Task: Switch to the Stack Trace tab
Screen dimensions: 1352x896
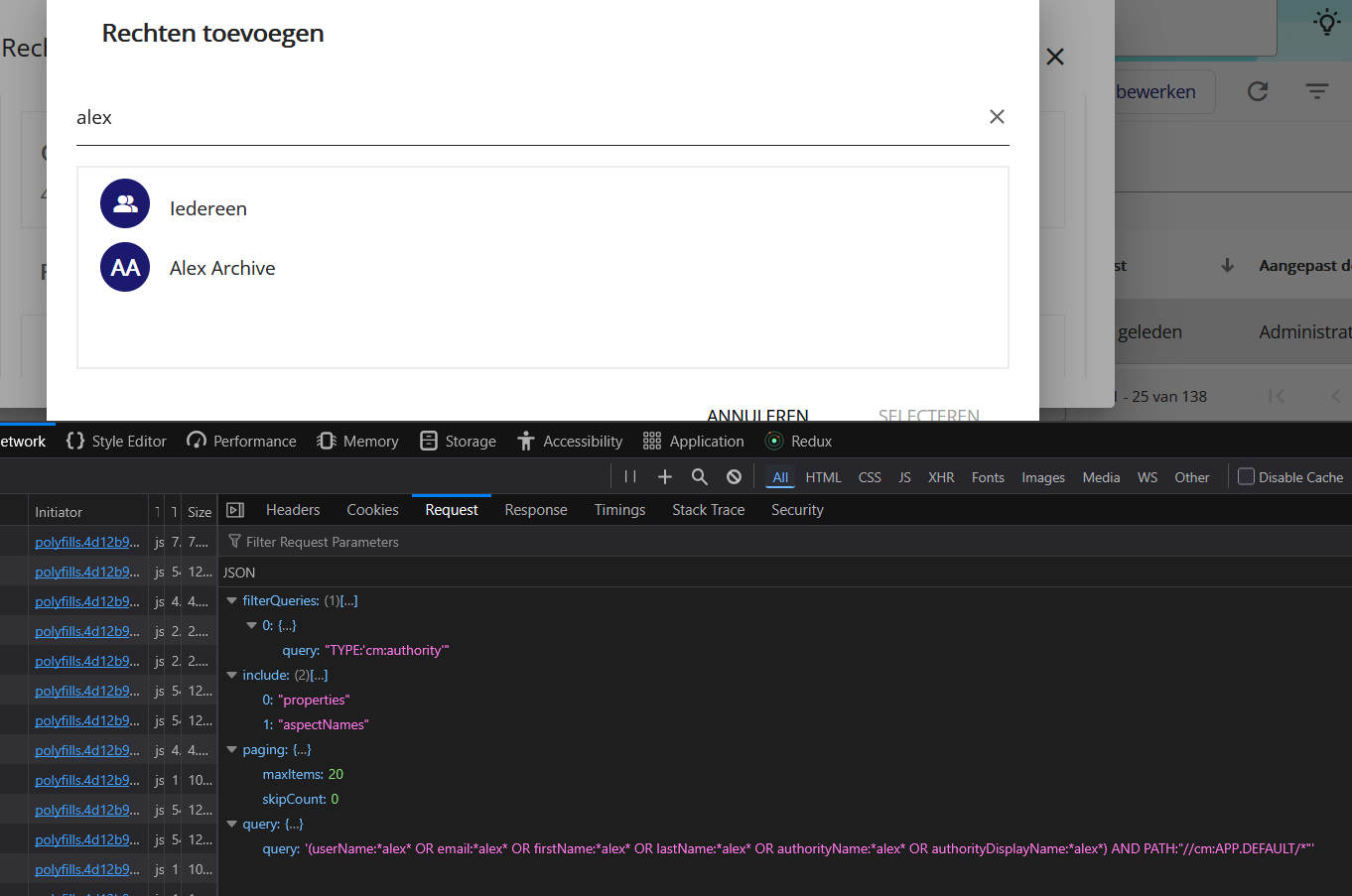Action: coord(708,510)
